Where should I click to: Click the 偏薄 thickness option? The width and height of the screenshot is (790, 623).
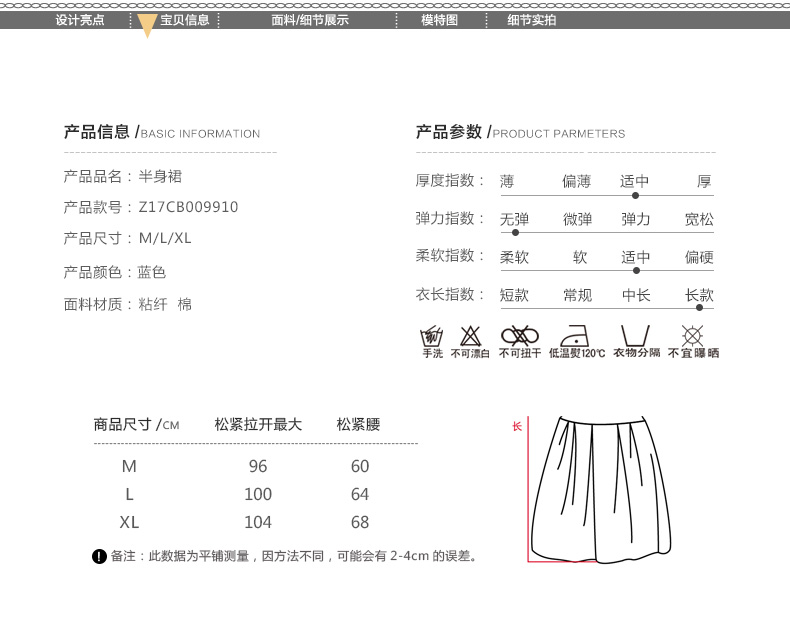coord(576,181)
